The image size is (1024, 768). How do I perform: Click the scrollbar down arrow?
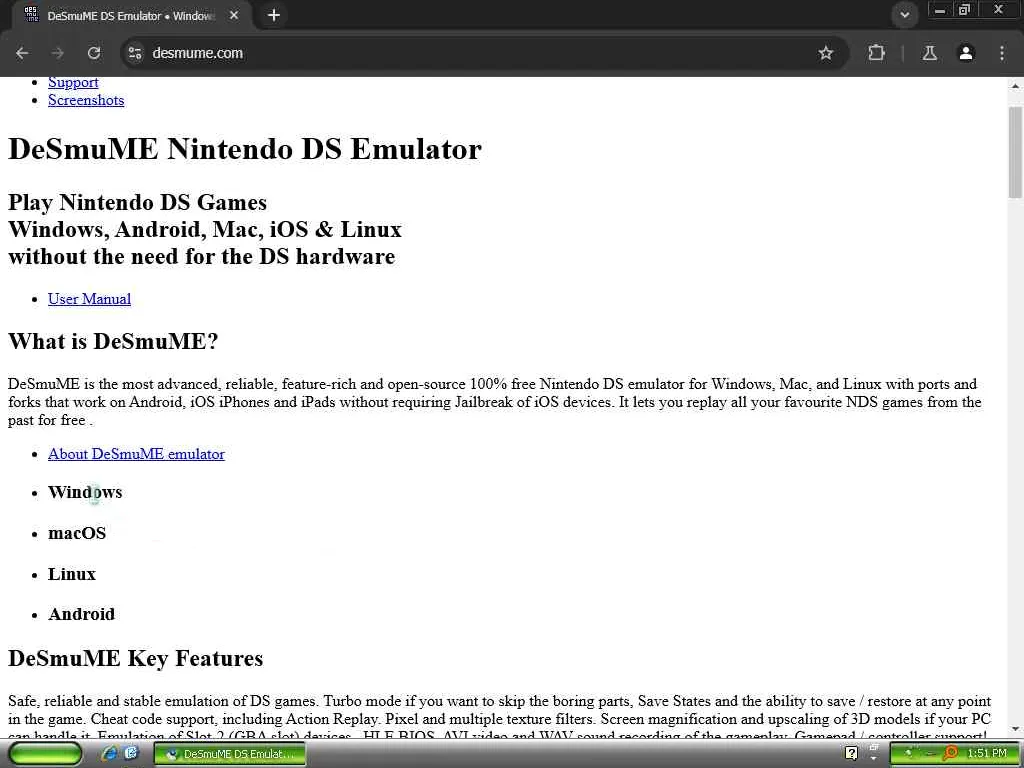coord(1016,728)
